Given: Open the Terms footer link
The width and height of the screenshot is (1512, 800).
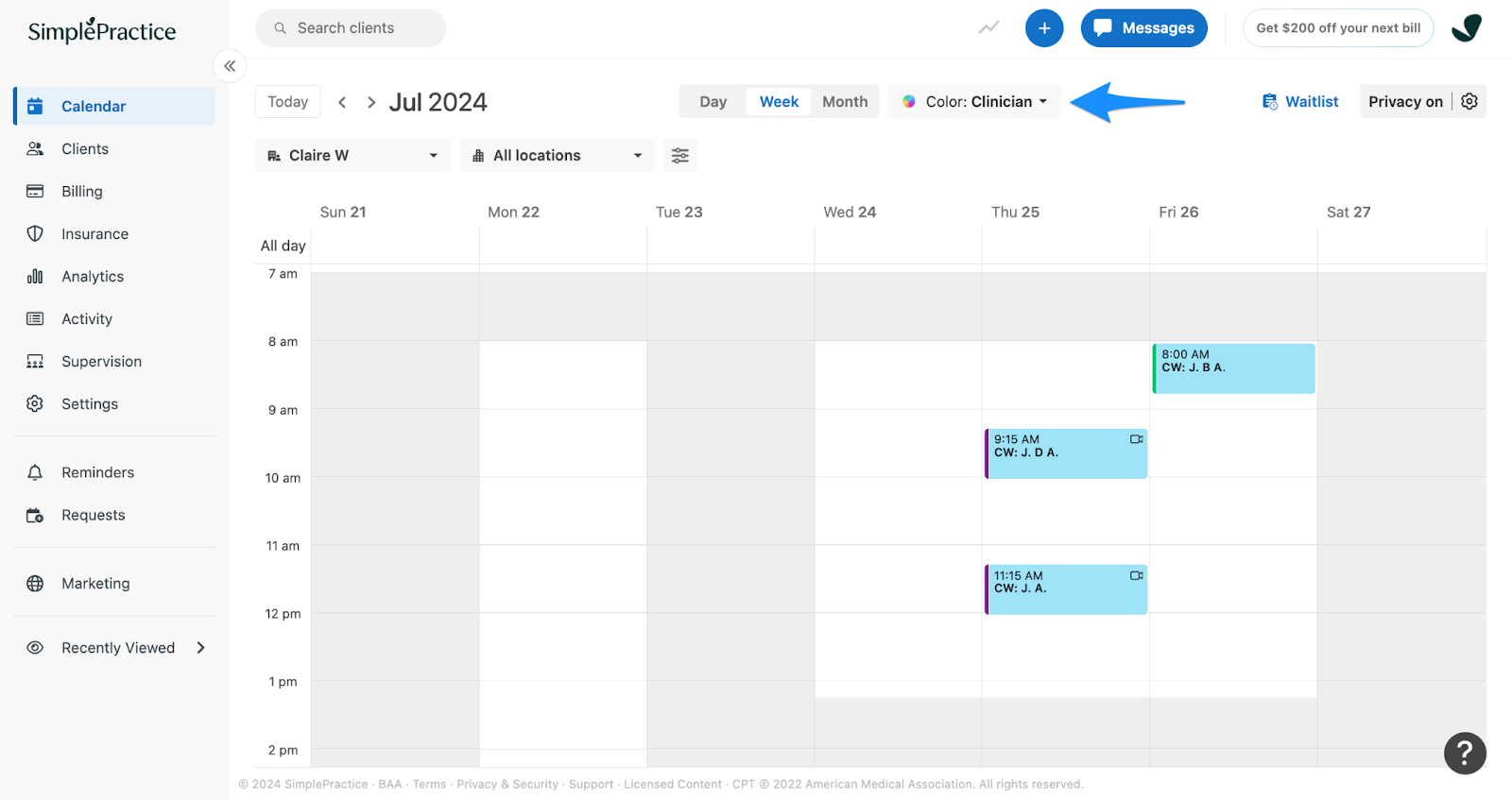Looking at the screenshot, I should pos(429,784).
